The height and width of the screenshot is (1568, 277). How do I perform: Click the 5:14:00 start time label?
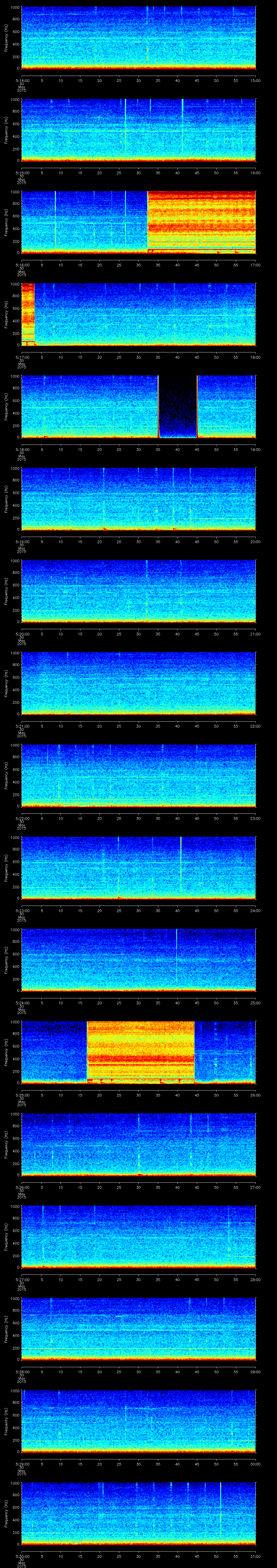[22, 80]
